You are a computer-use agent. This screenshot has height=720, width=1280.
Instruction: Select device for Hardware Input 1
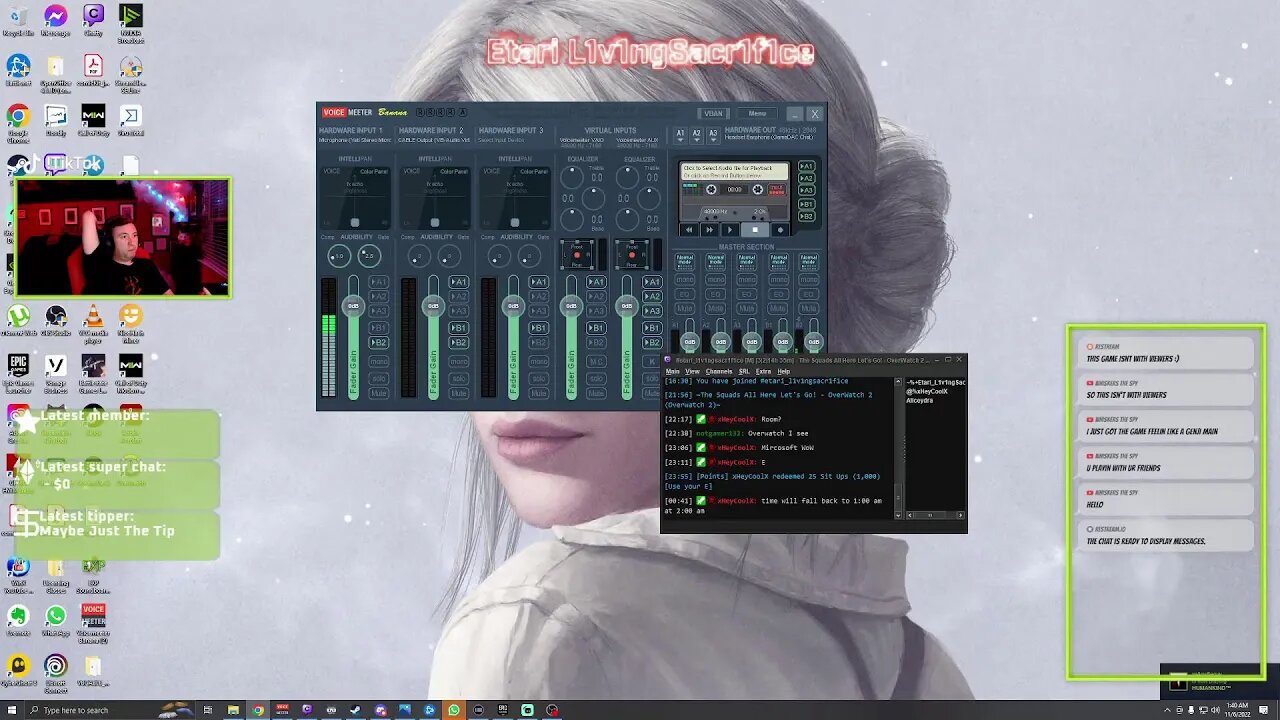pos(355,140)
